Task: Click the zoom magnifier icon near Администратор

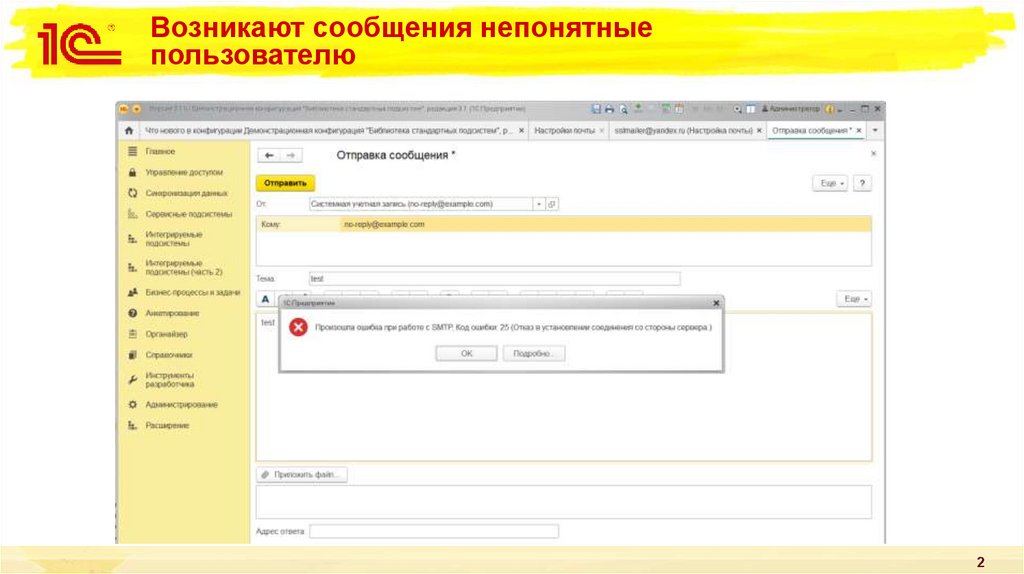Action: coord(737,109)
